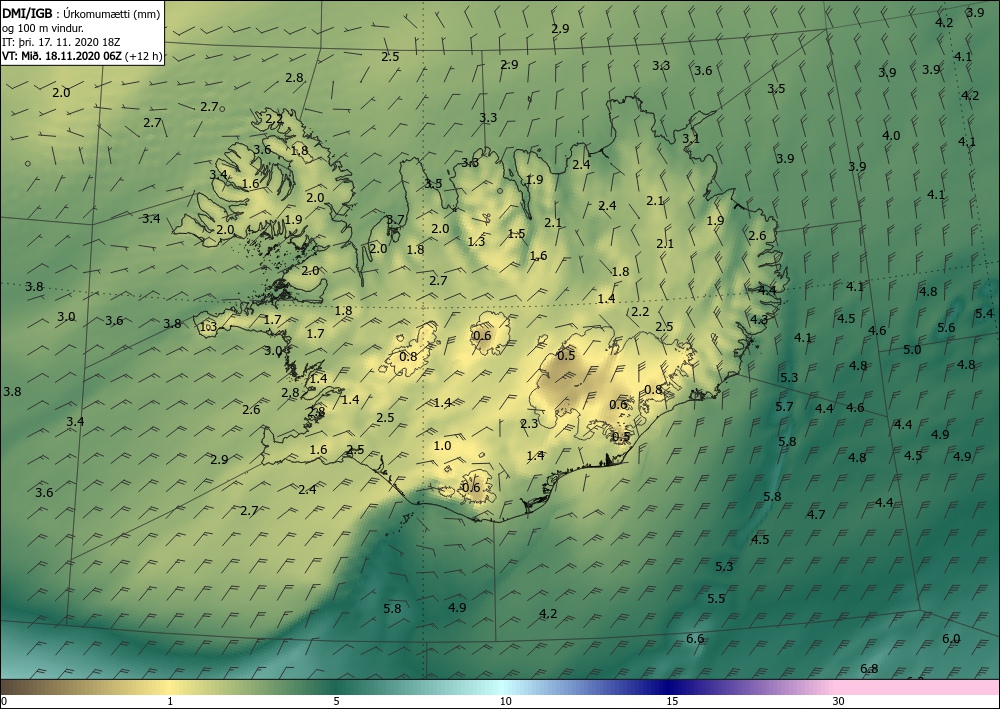1000x709 pixels.
Task: Pick the dark navy band of the color scale
Action: (666, 687)
